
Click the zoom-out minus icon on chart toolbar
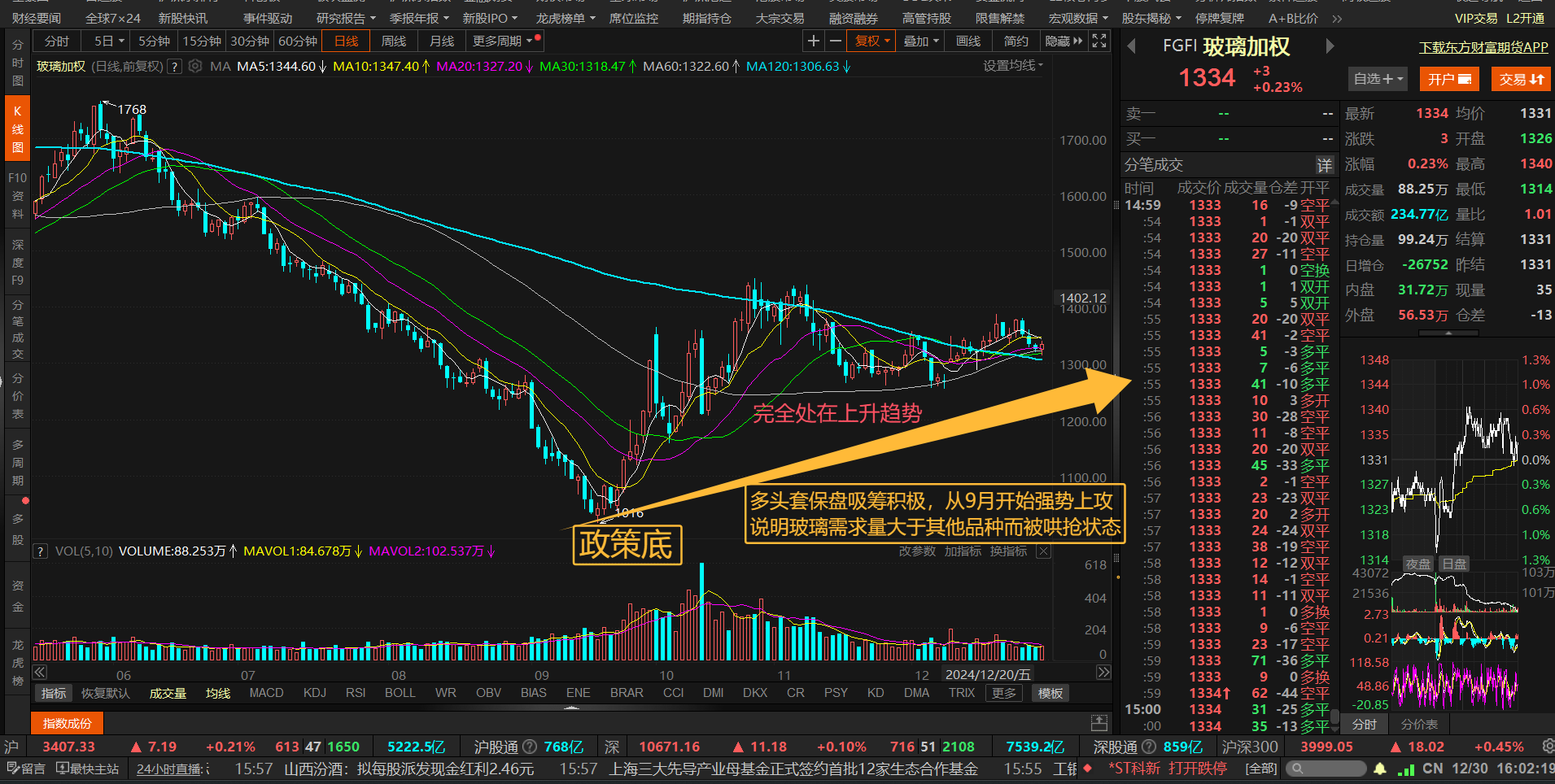(x=835, y=41)
